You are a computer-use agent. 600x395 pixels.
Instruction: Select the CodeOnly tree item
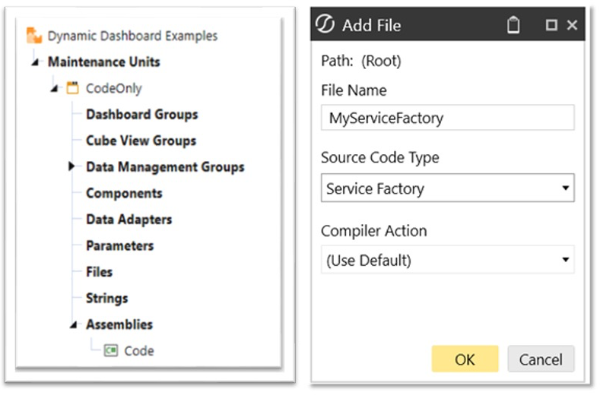tap(114, 88)
